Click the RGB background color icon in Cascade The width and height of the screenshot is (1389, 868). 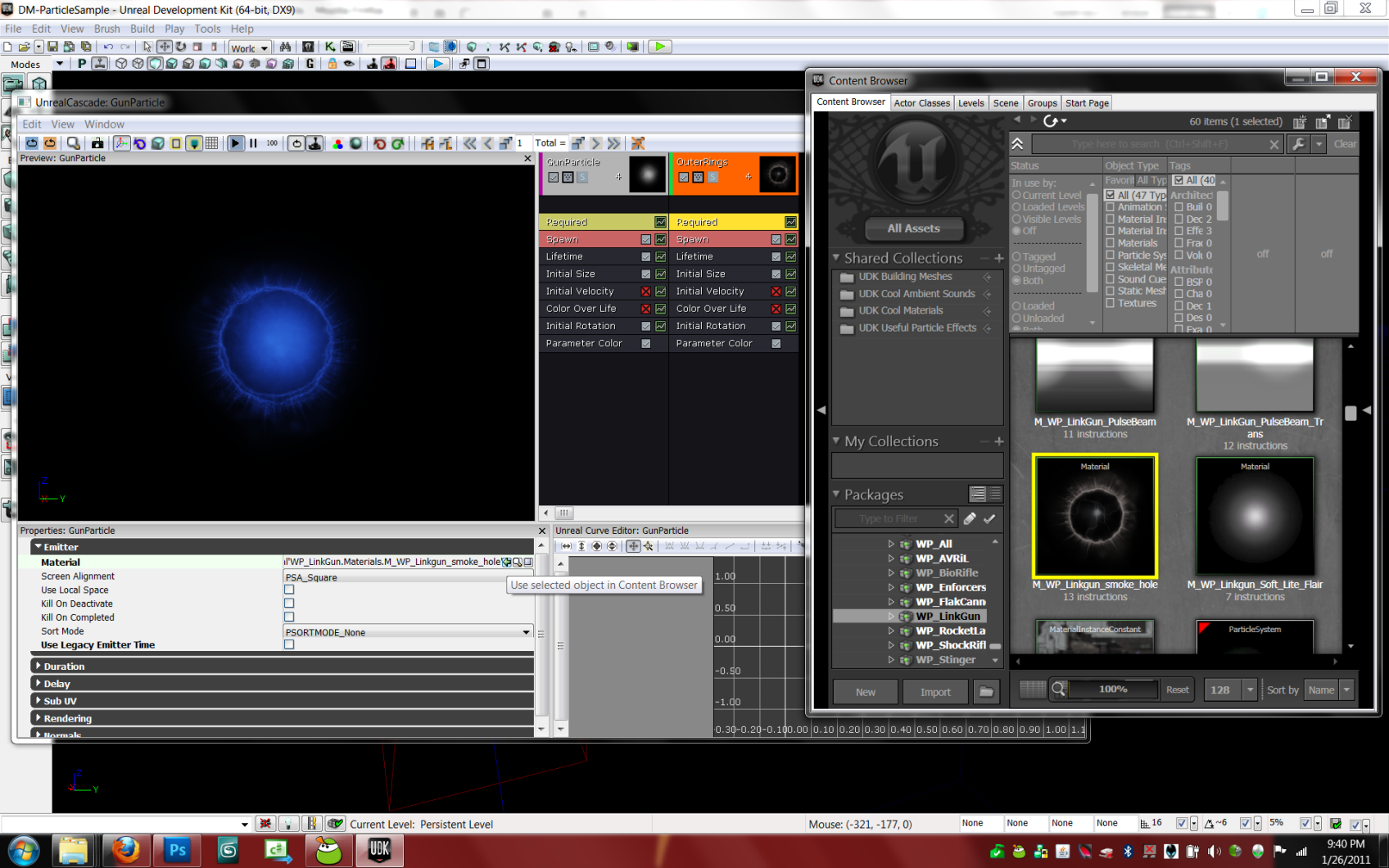(x=337, y=142)
